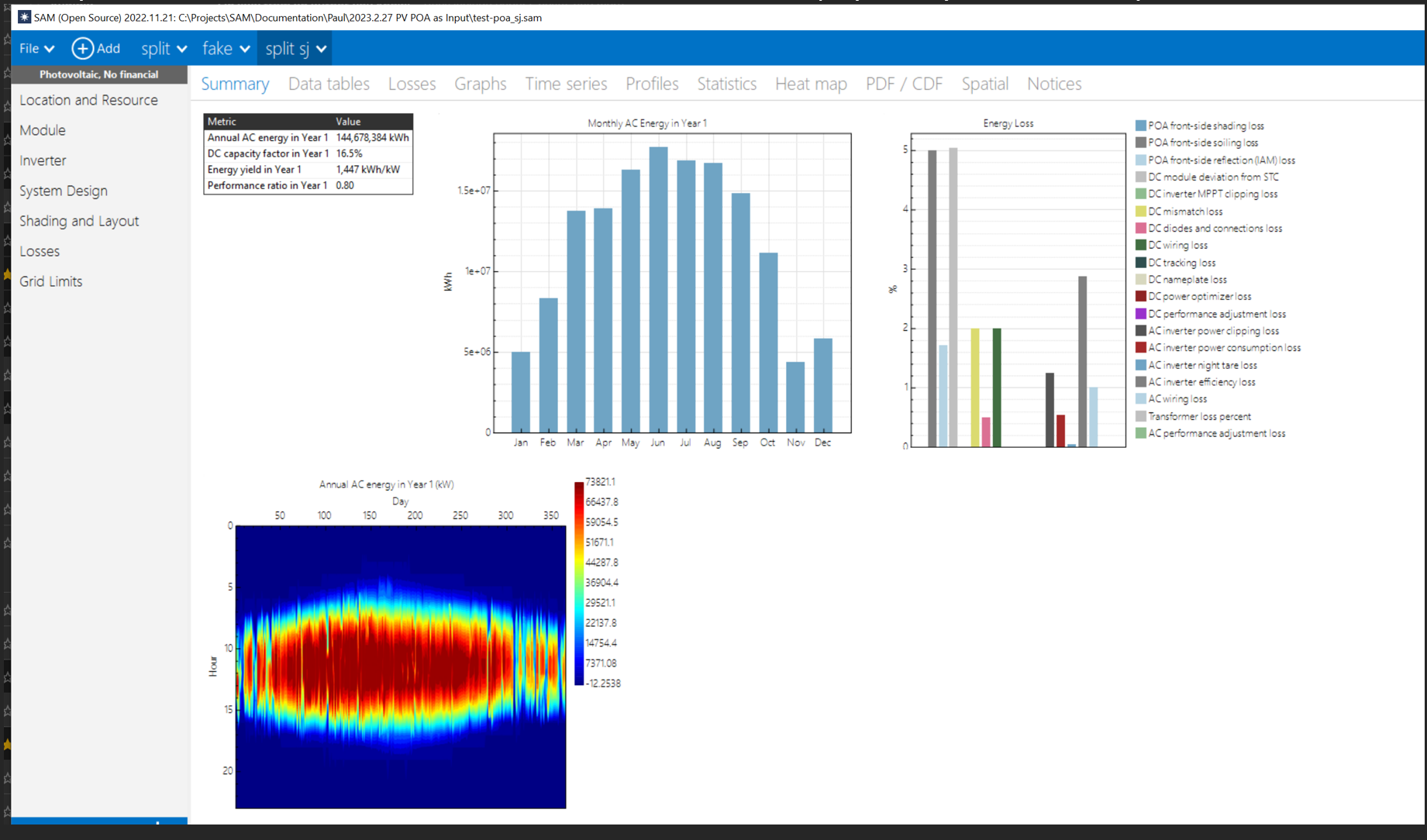
Task: Open the Time series tab
Action: click(565, 84)
